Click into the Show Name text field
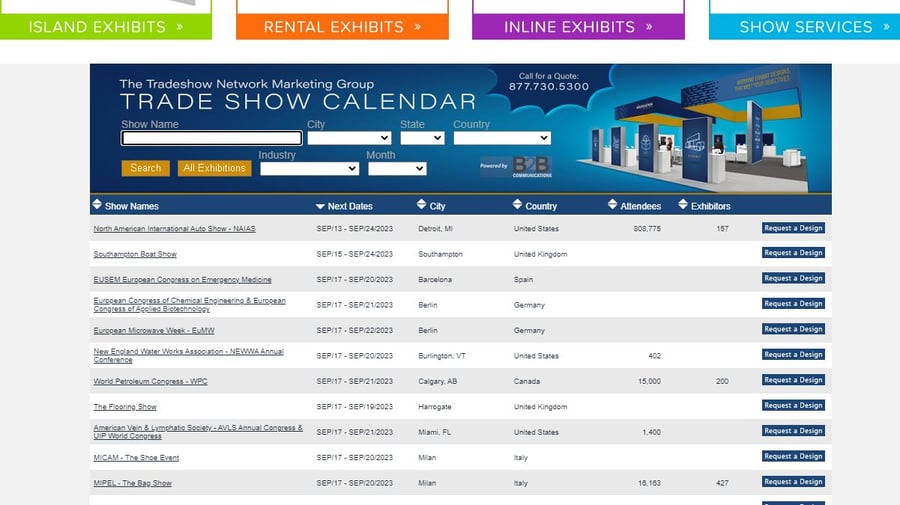Screen dimensions: 900x505 click(x=212, y=138)
